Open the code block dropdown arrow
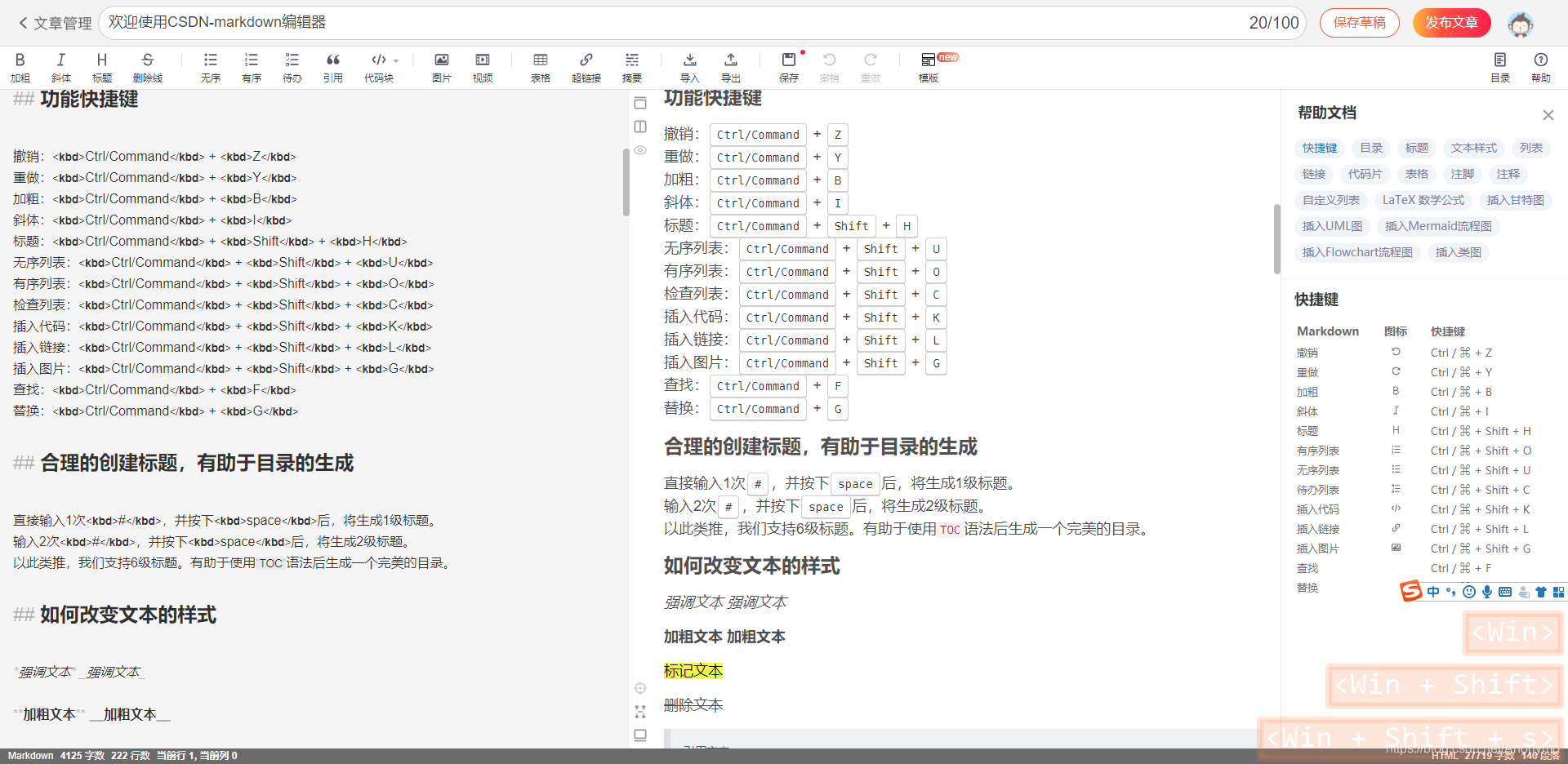 click(x=396, y=60)
